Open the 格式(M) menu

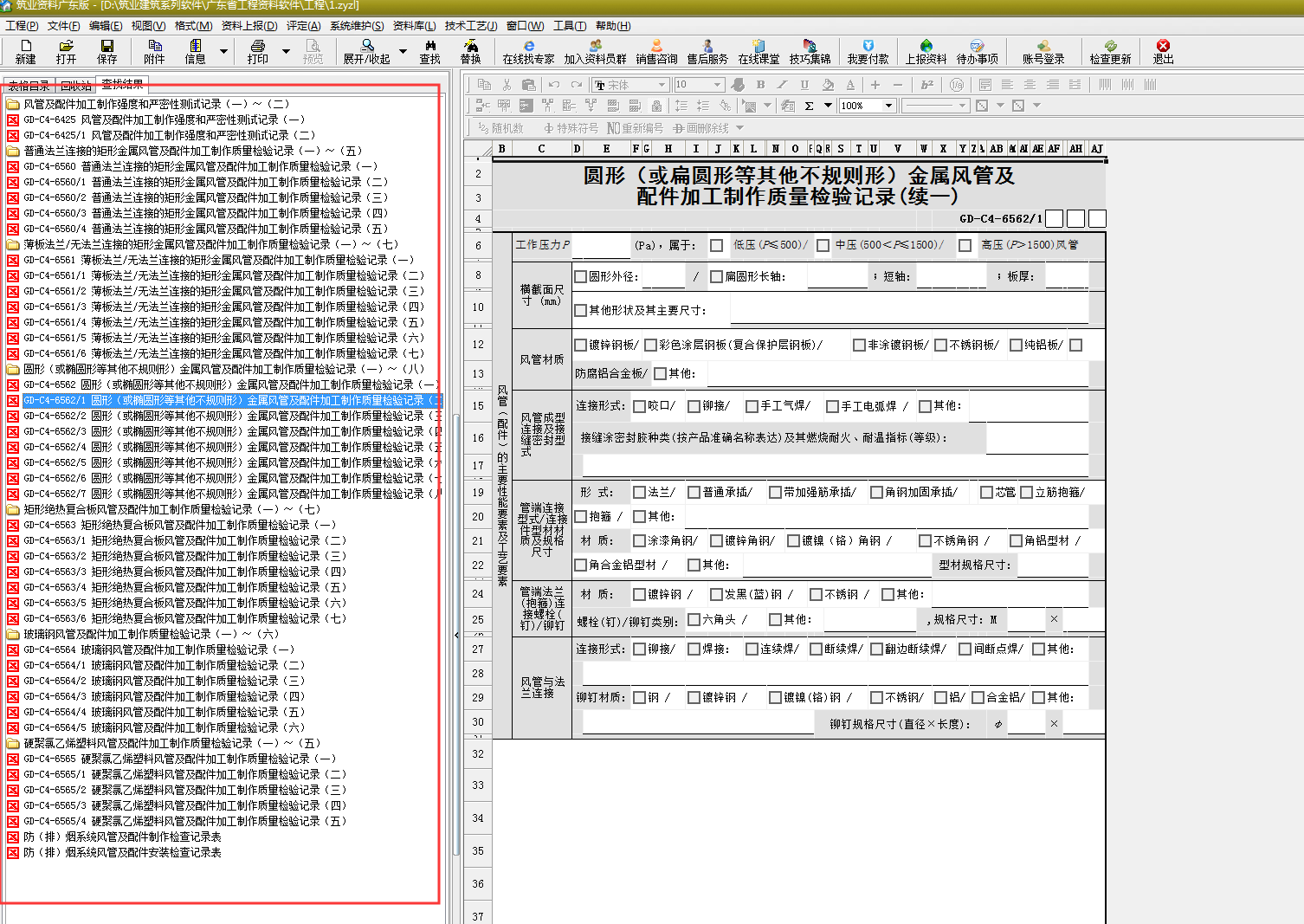point(194,26)
